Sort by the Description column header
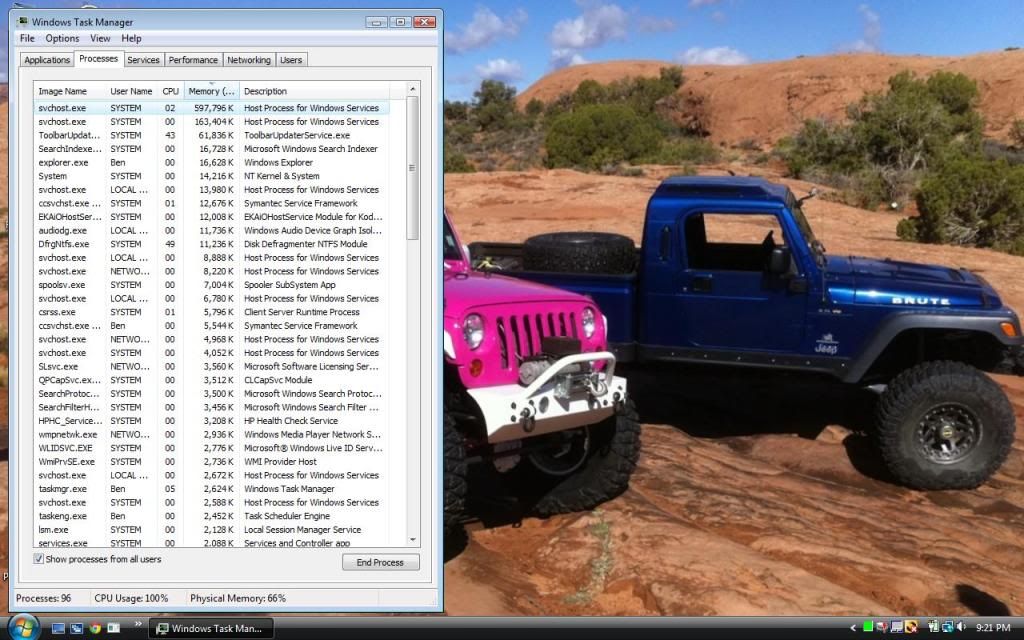 (314, 91)
